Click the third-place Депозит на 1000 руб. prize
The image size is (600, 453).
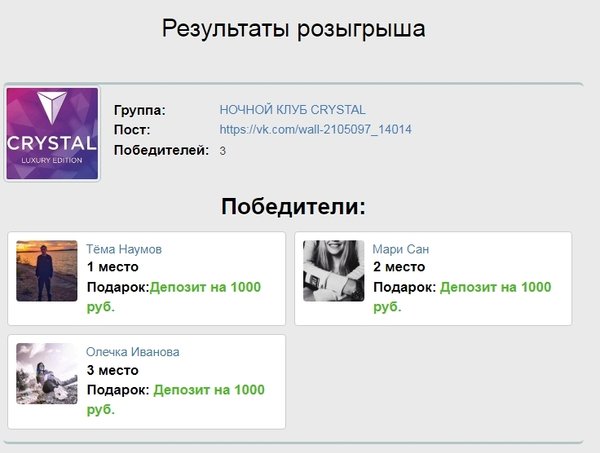(x=176, y=399)
